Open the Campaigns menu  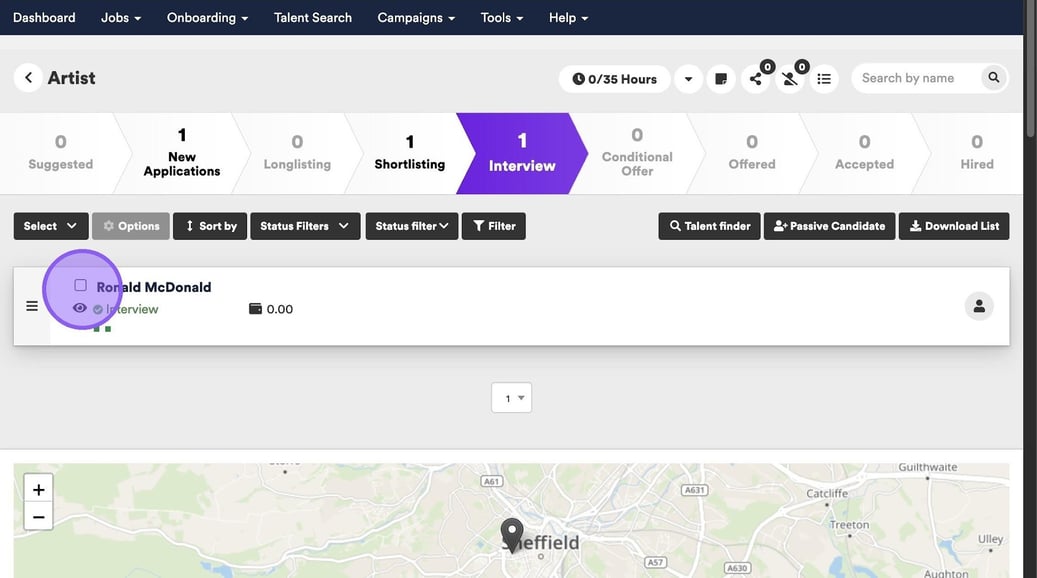click(x=416, y=17)
